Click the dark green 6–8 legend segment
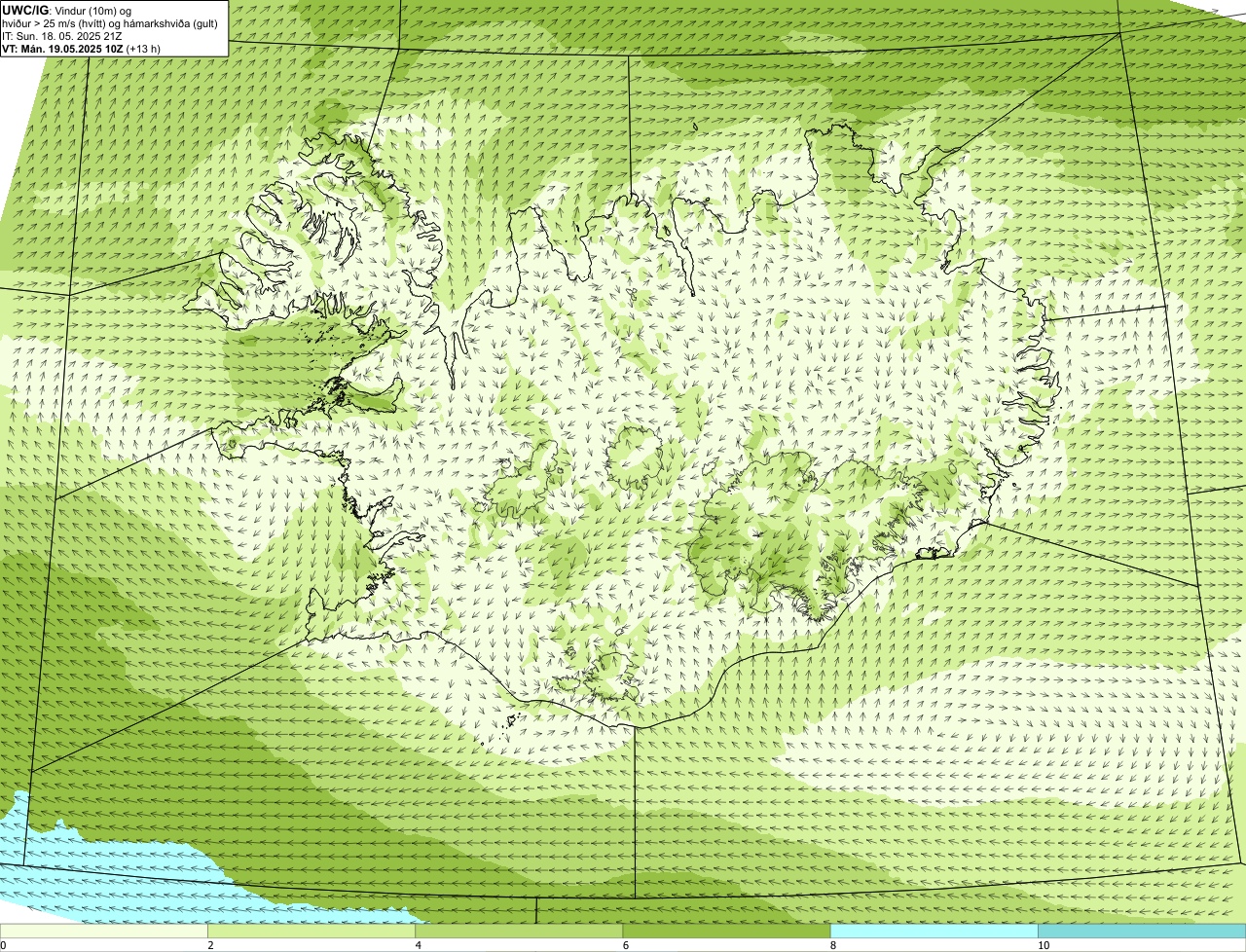This screenshot has height=952, width=1246. click(726, 931)
